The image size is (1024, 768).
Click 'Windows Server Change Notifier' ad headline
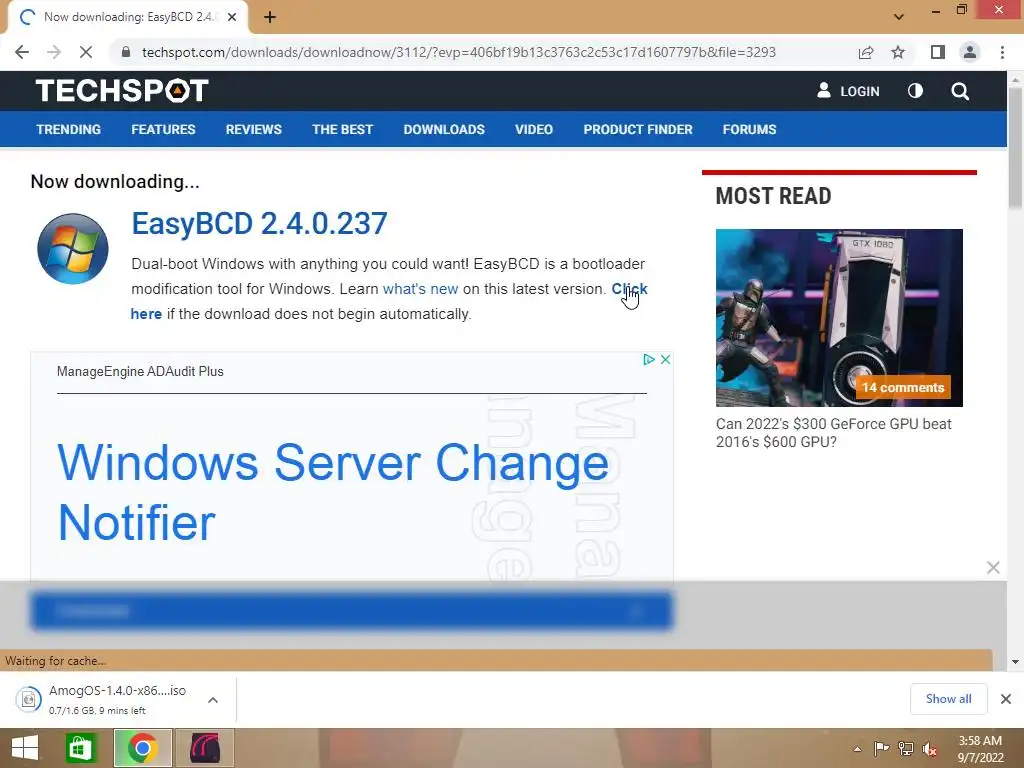click(333, 492)
